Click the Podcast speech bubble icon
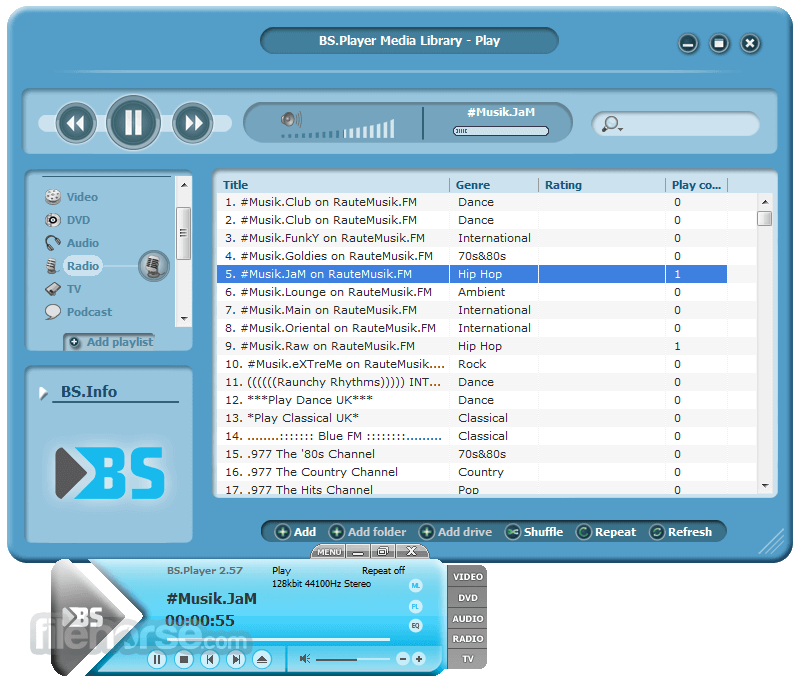Viewport: 800px width, 685px height. tap(53, 312)
